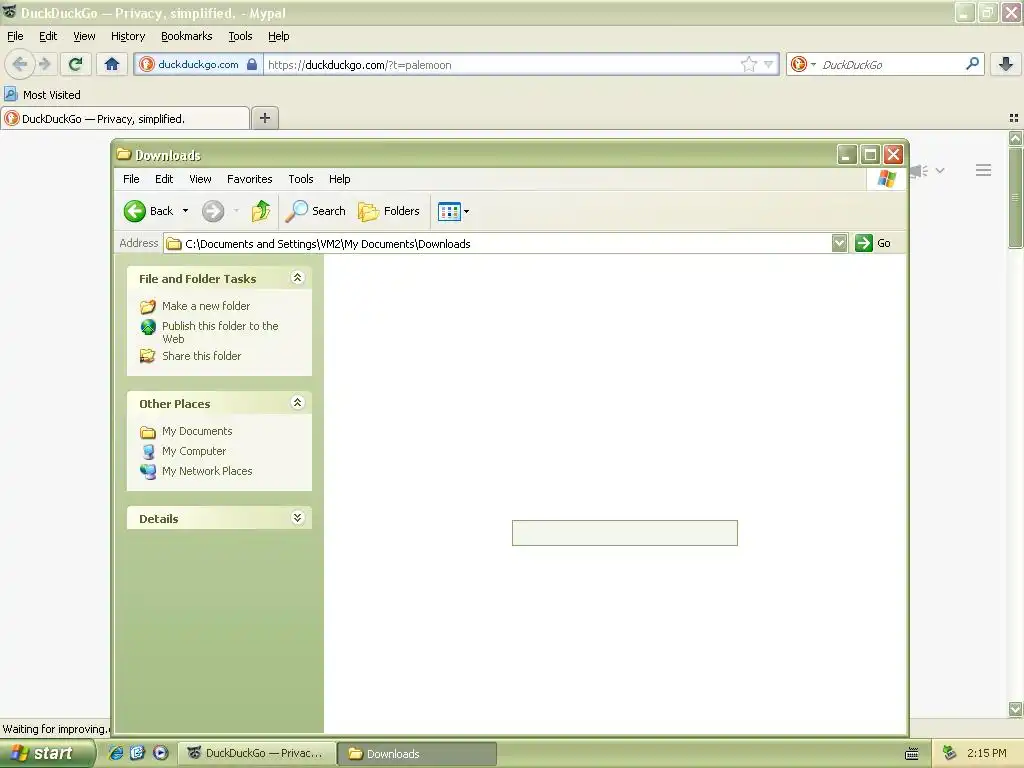
Task: Go to the browser home page
Action: [x=112, y=64]
